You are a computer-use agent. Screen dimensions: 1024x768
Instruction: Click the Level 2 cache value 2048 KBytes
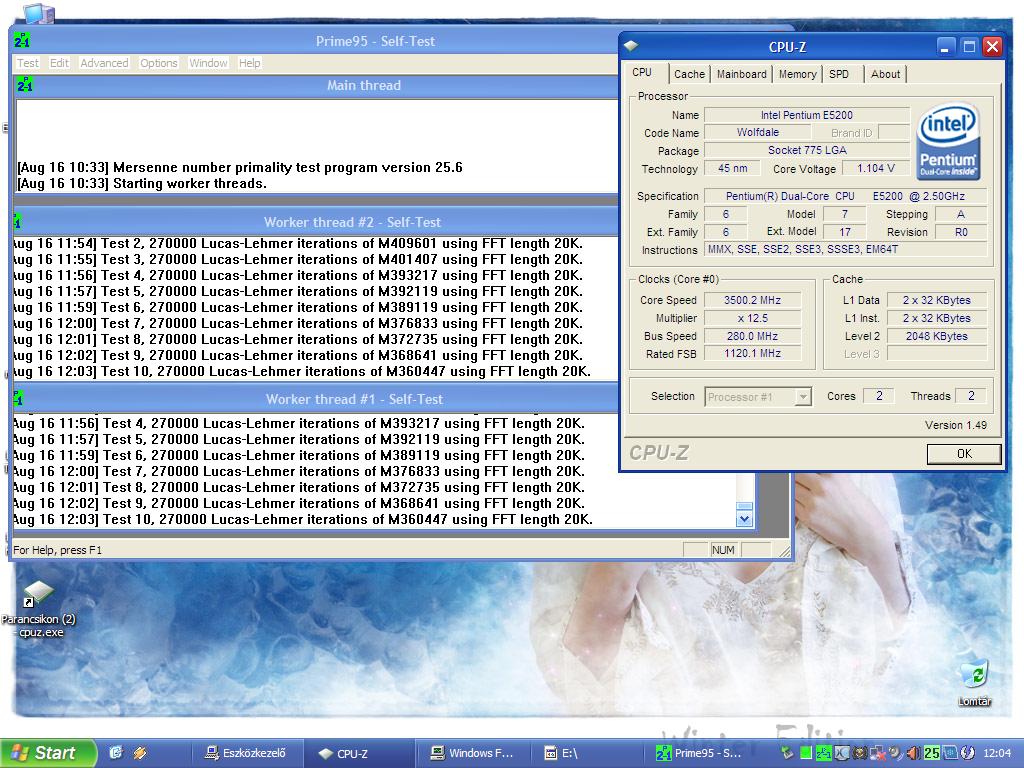tap(936, 336)
